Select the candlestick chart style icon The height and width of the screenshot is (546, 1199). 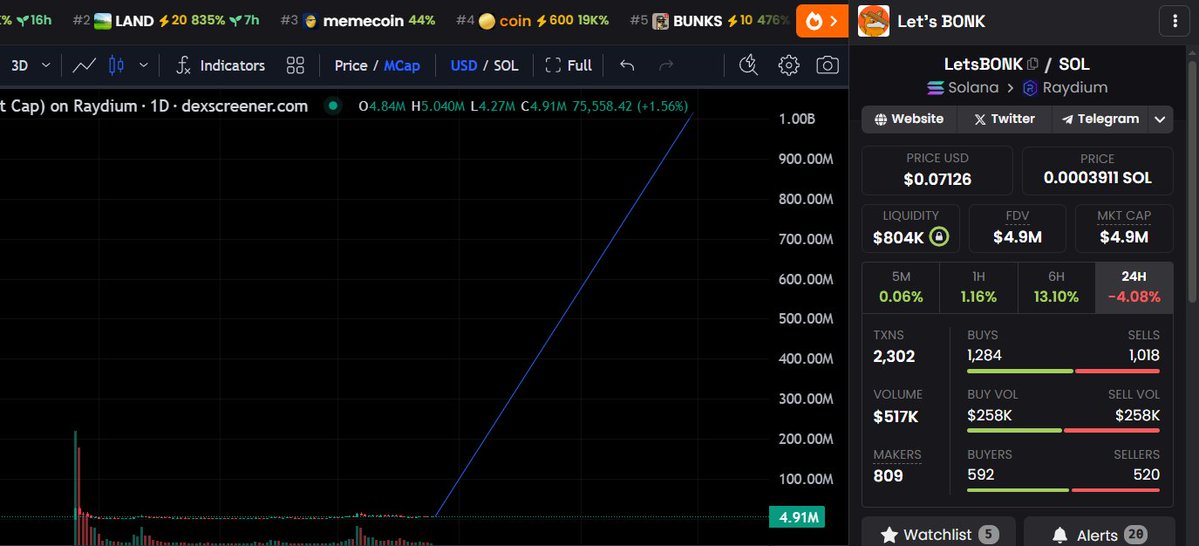click(x=116, y=66)
